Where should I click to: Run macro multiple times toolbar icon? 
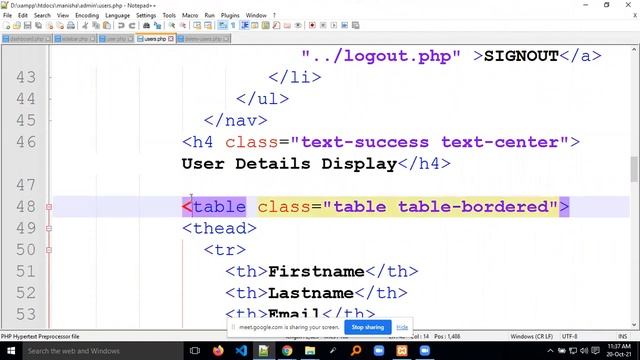pyautogui.click(x=344, y=25)
